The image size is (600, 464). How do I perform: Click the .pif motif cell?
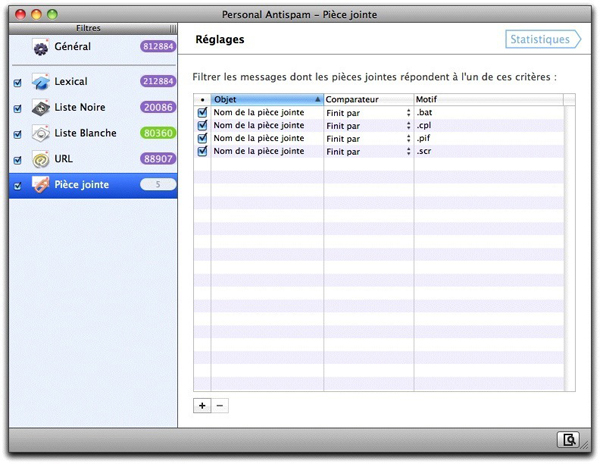[488, 138]
